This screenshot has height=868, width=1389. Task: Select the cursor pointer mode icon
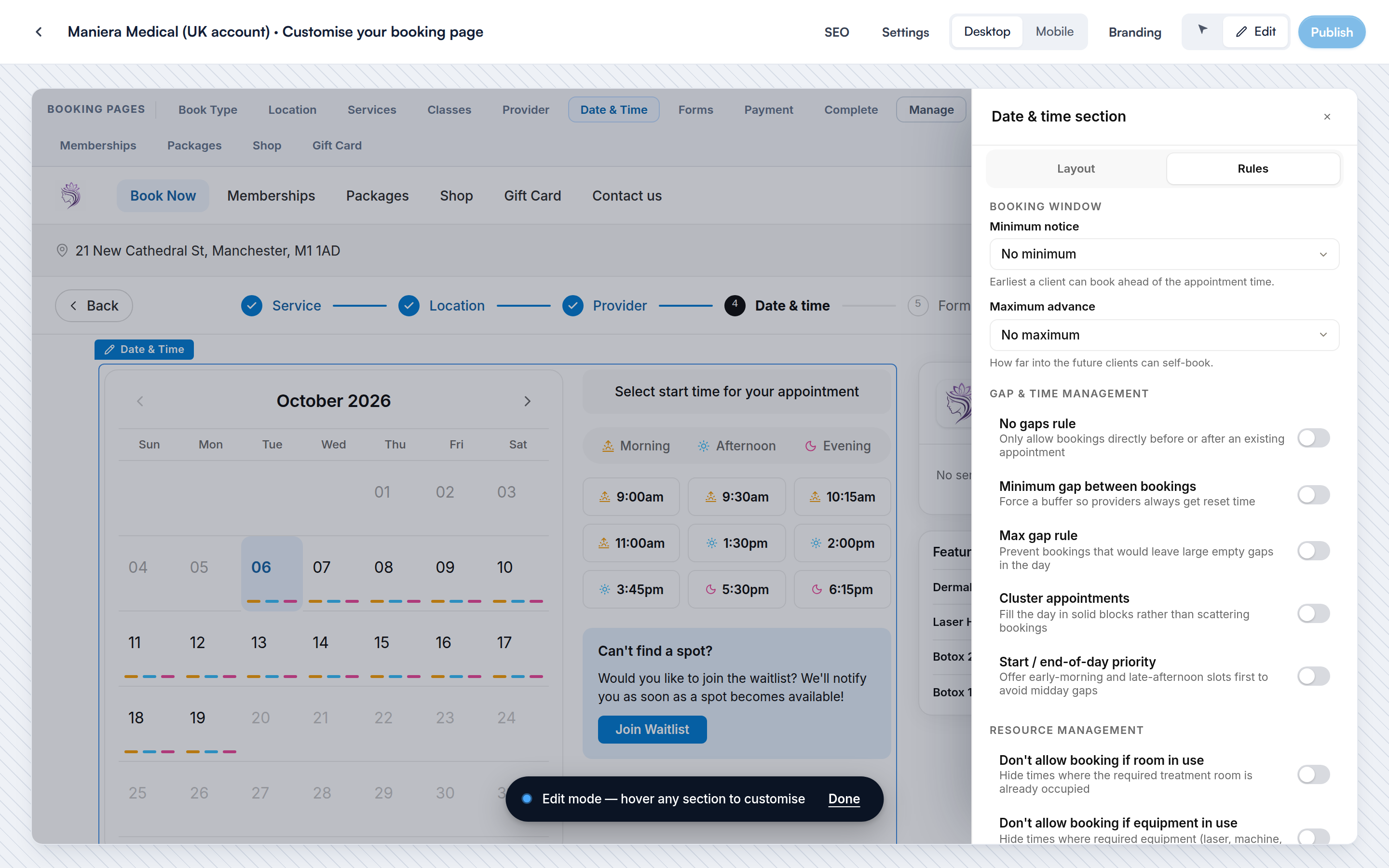1202,30
